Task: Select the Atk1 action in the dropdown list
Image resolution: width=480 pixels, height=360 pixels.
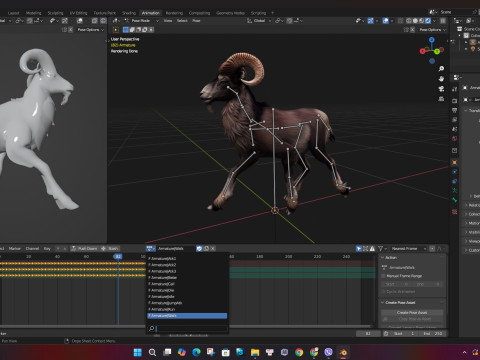Action: pyautogui.click(x=187, y=259)
